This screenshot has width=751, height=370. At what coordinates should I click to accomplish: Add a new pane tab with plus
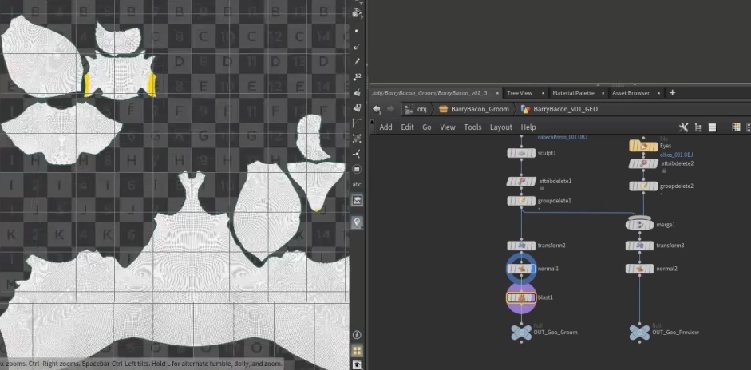tap(672, 93)
